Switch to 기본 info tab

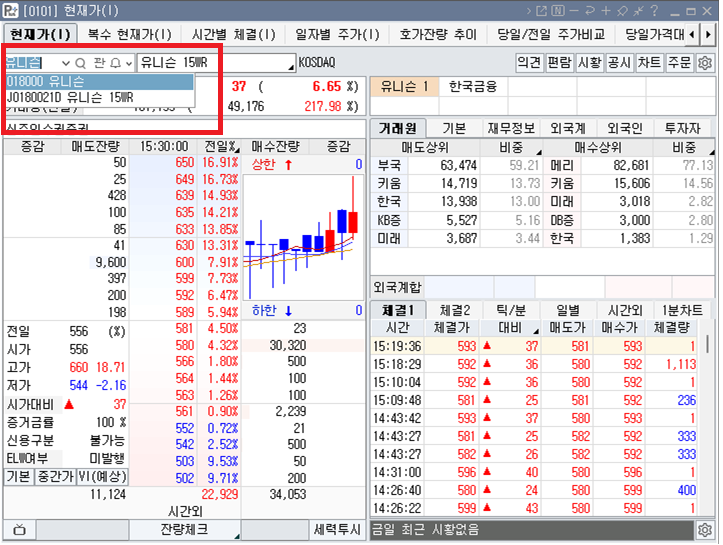(x=454, y=128)
